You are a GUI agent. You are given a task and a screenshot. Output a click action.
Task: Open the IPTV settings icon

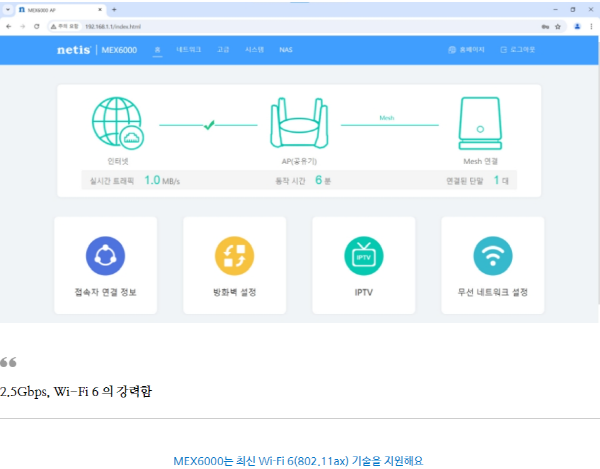(x=364, y=256)
